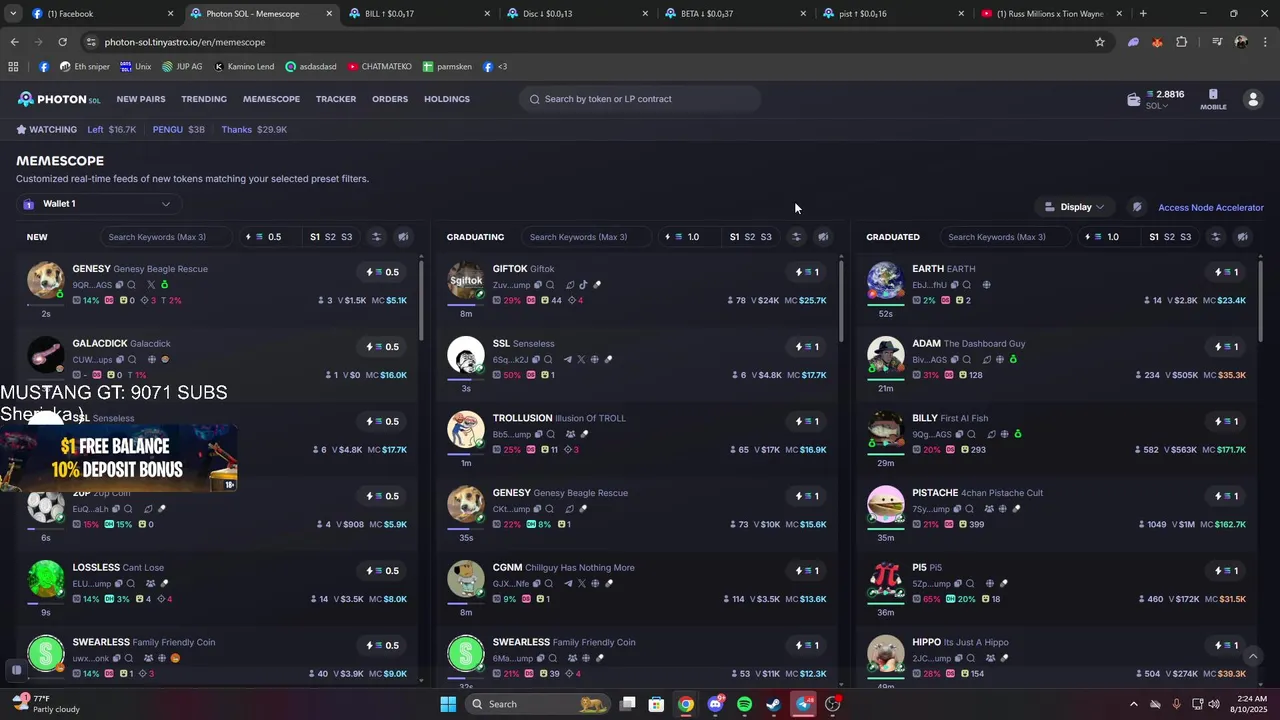Reload the browser page

click(62, 42)
